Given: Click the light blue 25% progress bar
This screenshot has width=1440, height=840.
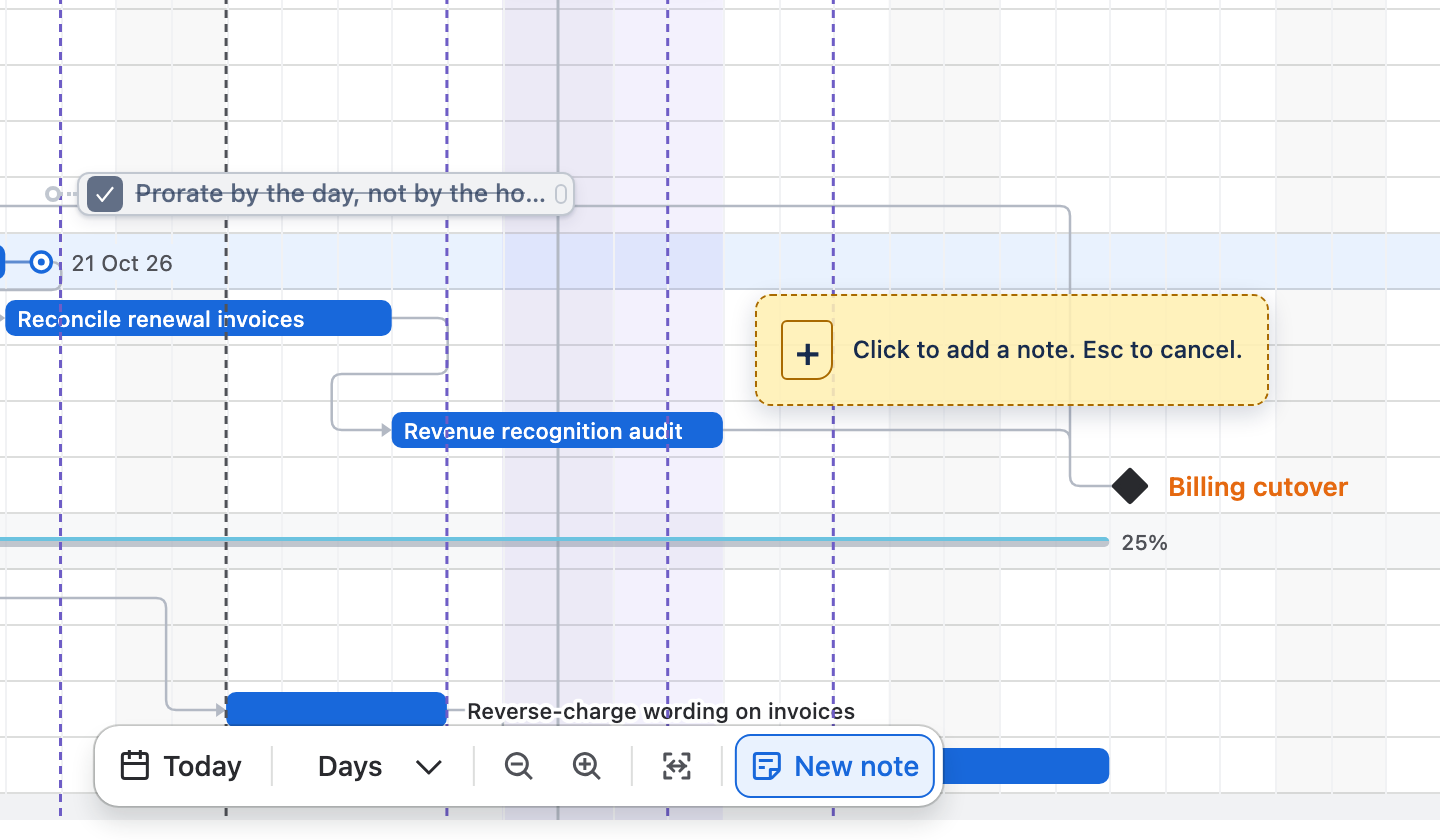Looking at the screenshot, I should coord(554,541).
